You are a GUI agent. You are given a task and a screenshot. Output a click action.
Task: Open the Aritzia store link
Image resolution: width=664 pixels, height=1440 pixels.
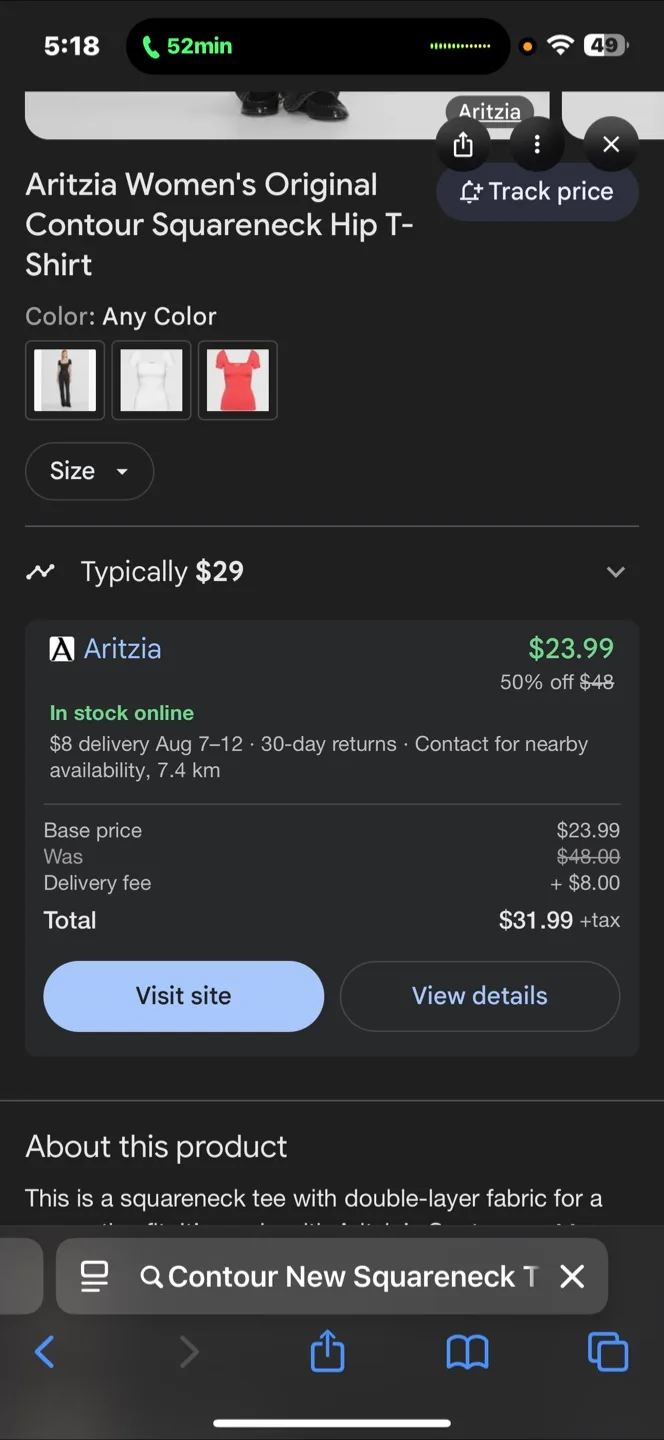(x=122, y=649)
